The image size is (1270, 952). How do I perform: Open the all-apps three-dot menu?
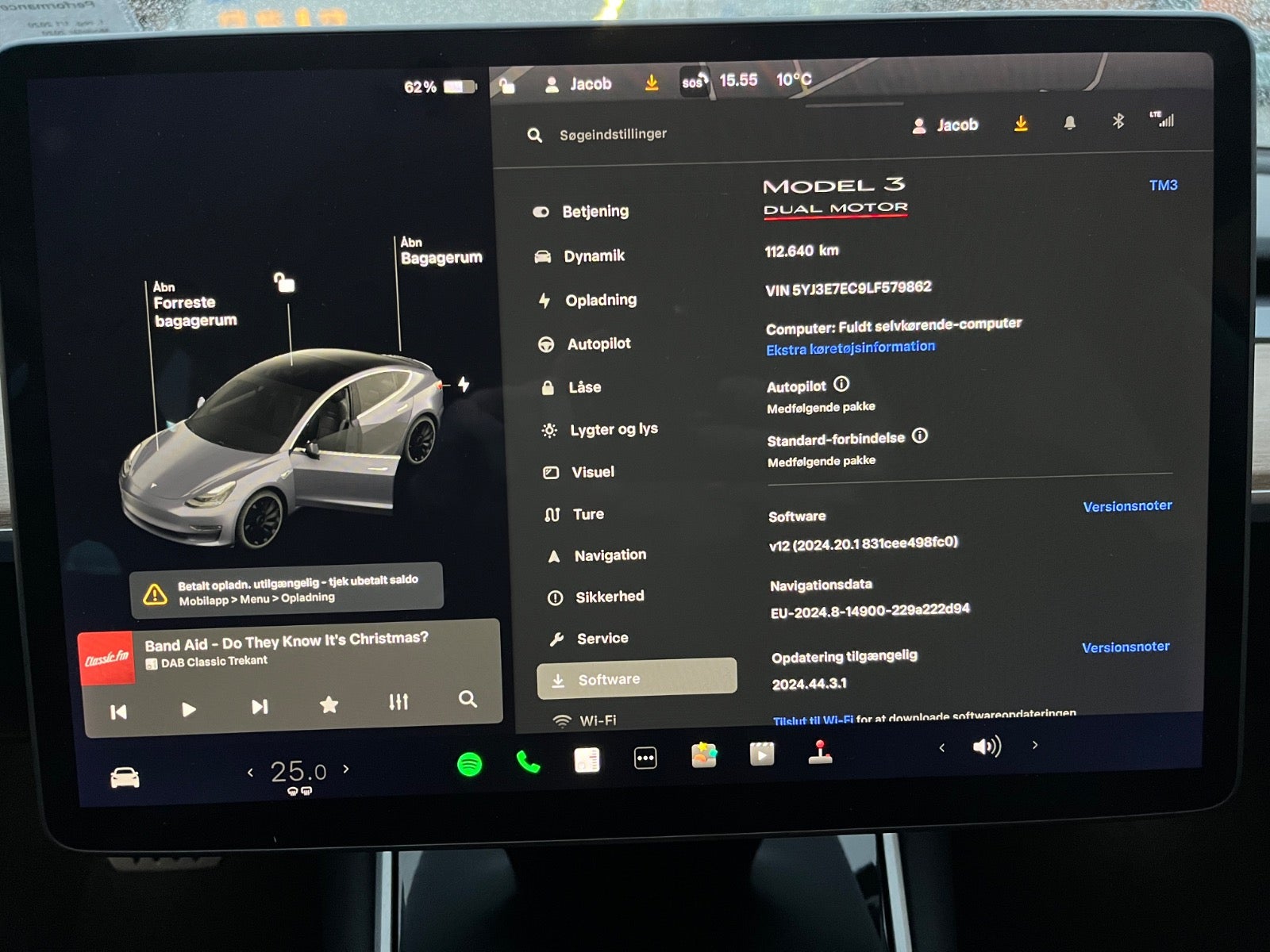[645, 758]
